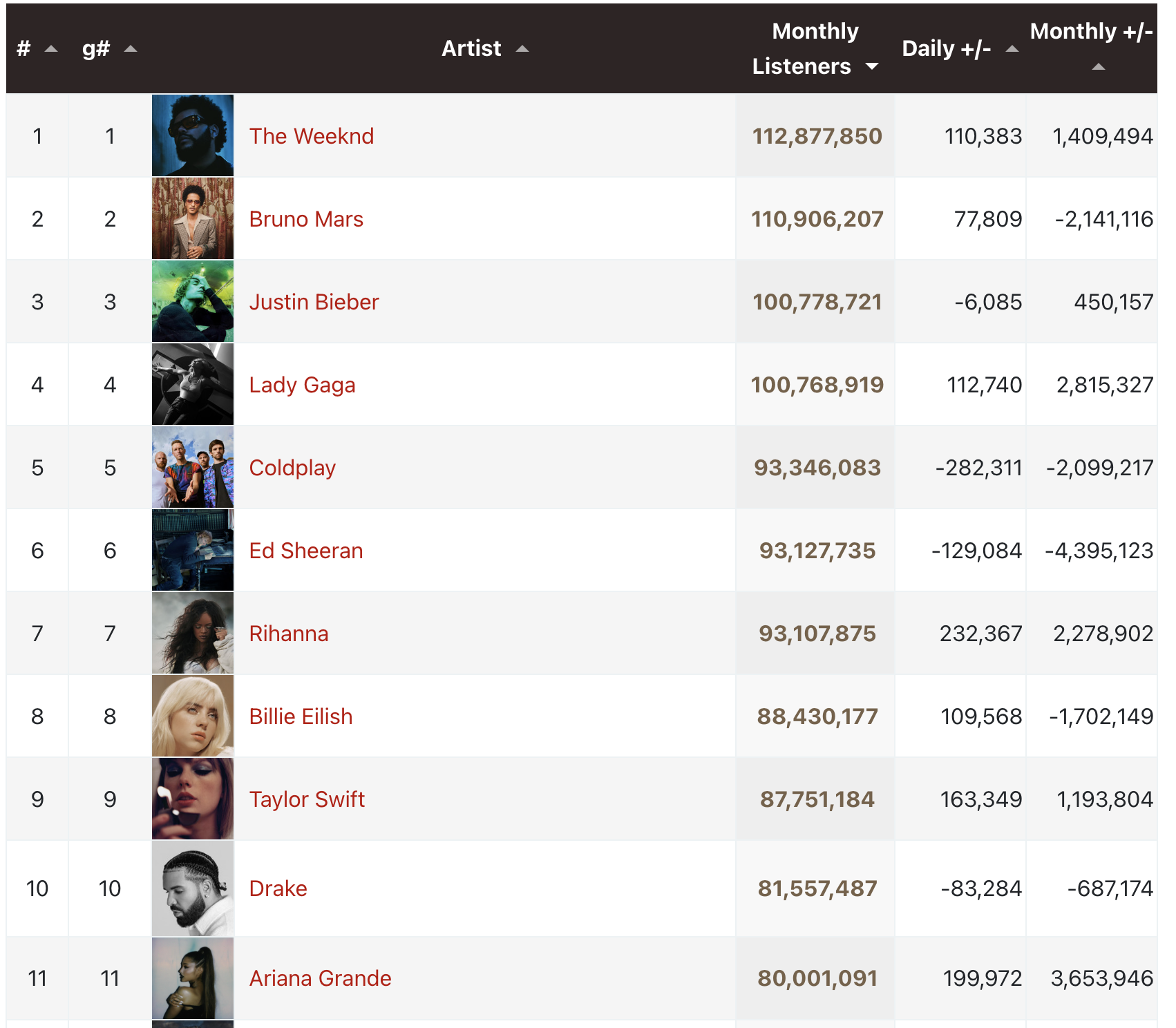Sort table by Artist name arrow
1176x1028 pixels.
click(522, 49)
